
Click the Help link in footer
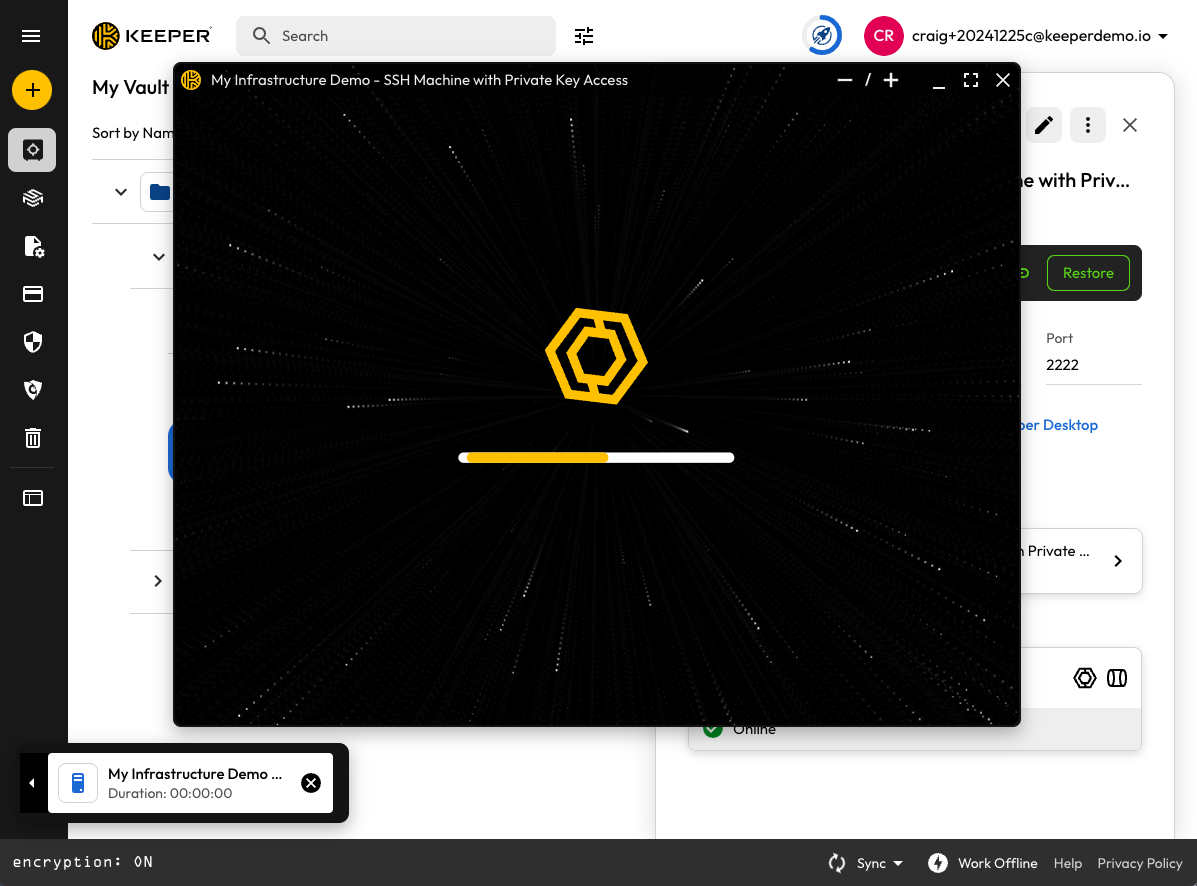[1067, 863]
